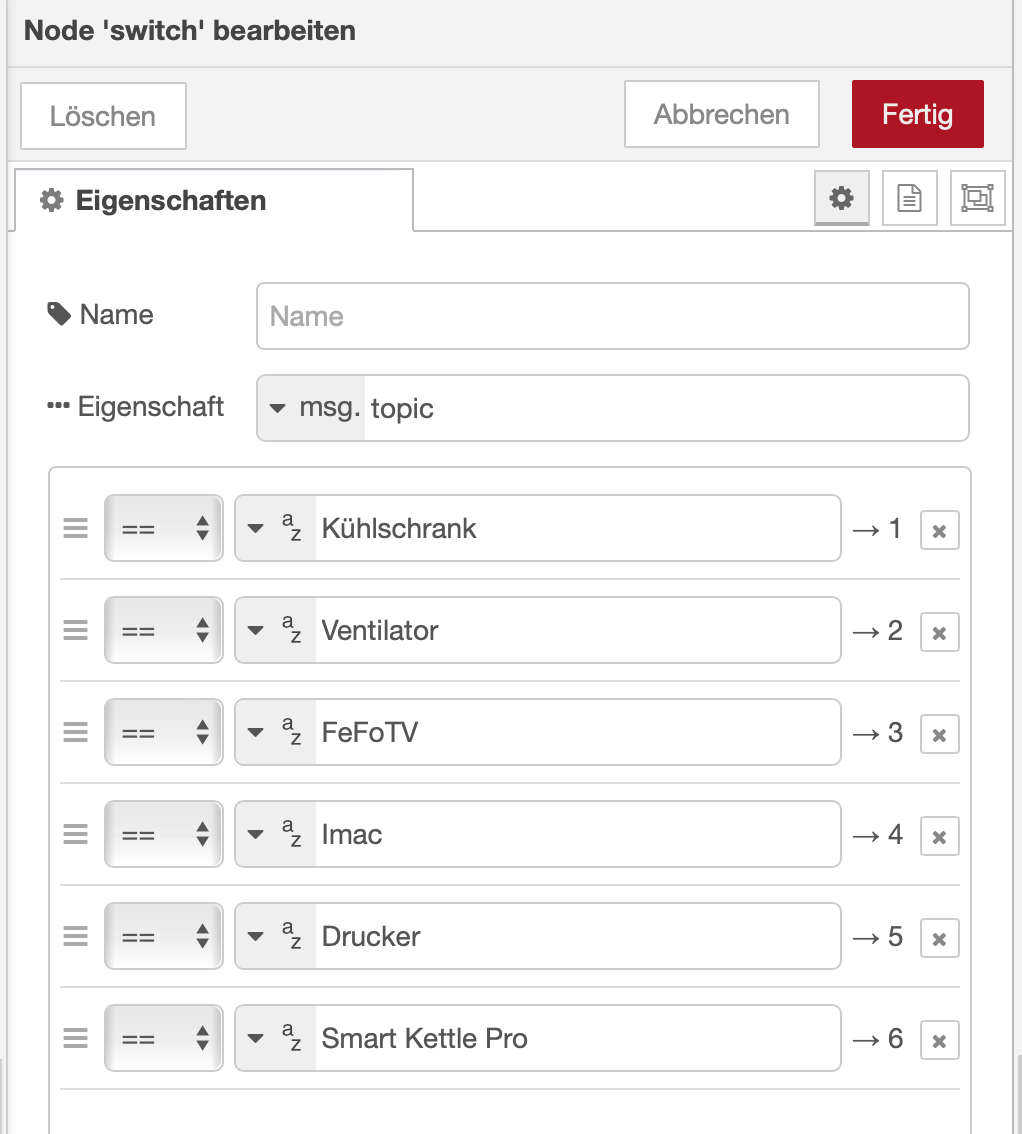Open the == operator selector for FeFoTV
The height and width of the screenshot is (1134, 1022).
pos(164,732)
